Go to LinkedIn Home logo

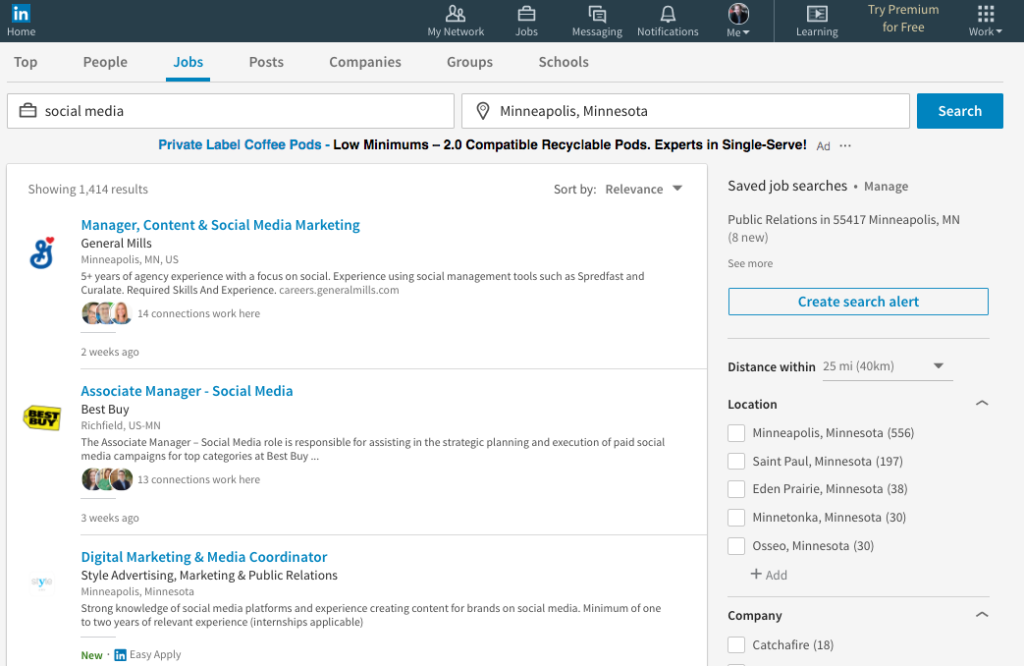[x=21, y=13]
